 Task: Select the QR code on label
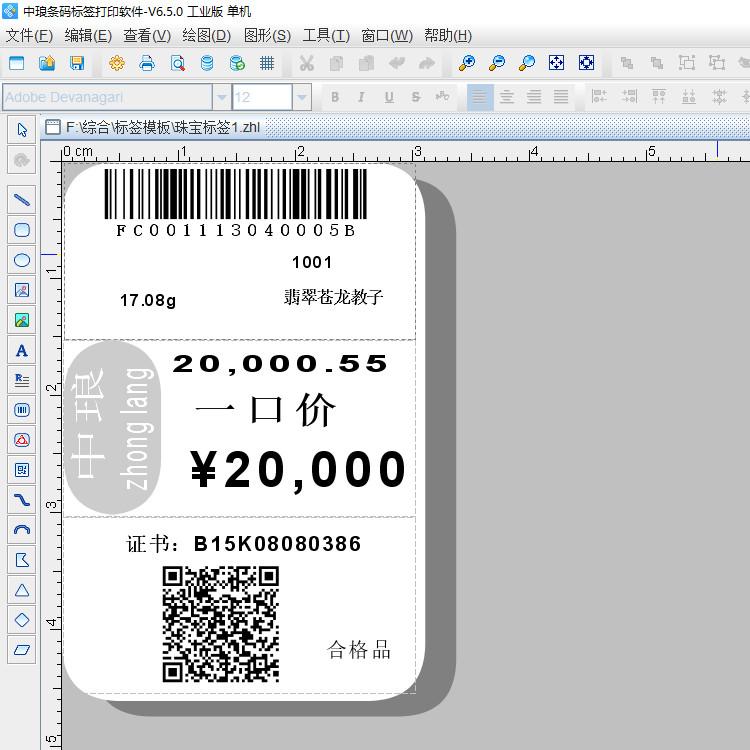(221, 624)
